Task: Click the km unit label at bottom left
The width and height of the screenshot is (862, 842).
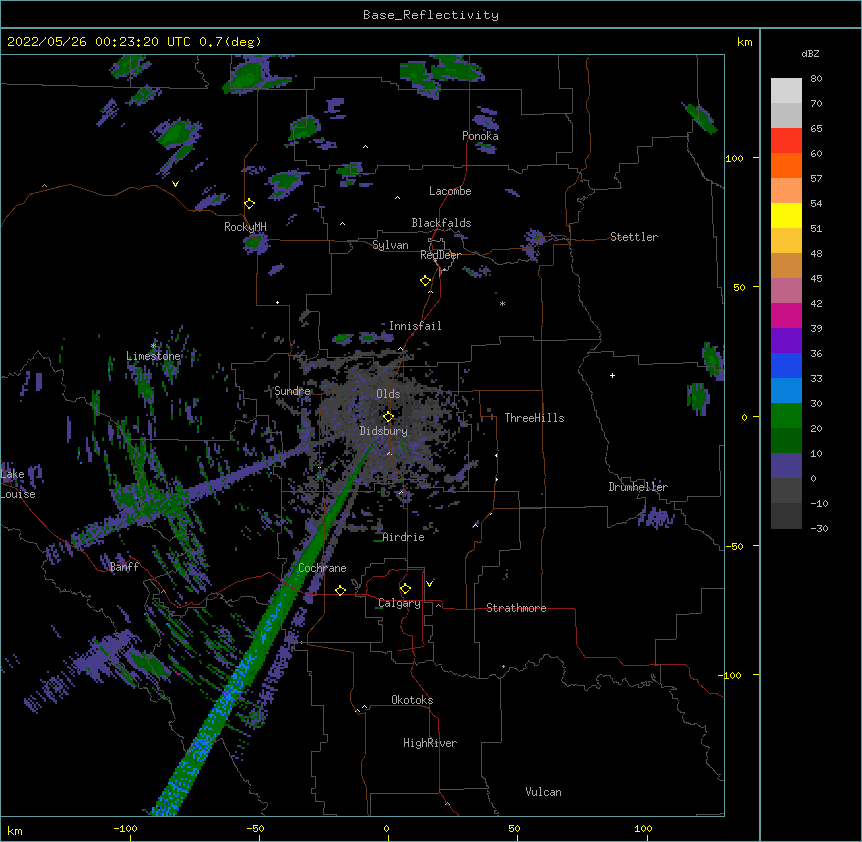Action: point(14,831)
